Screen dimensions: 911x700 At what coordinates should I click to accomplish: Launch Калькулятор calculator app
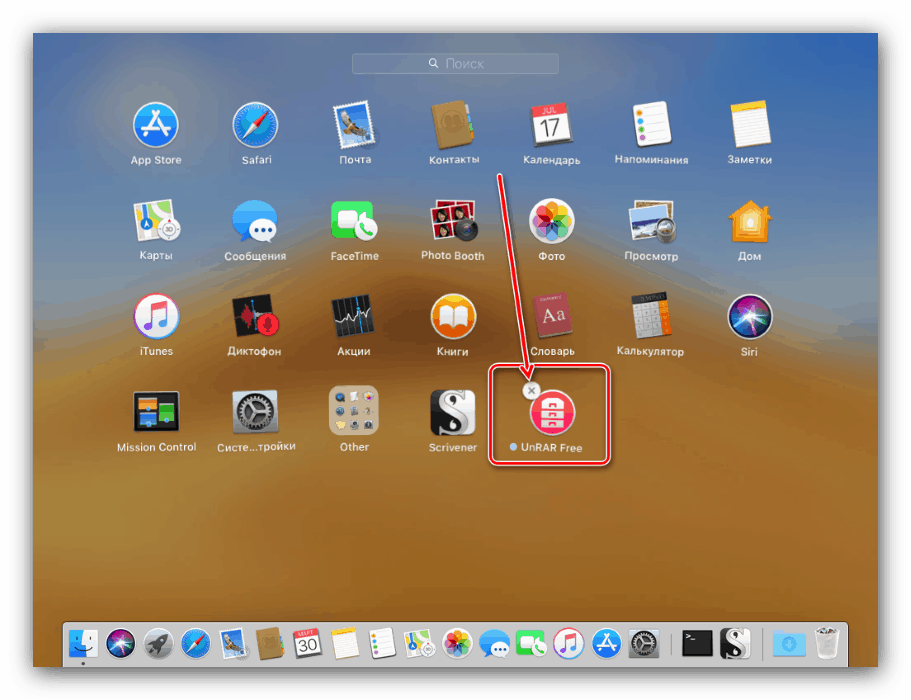(651, 315)
